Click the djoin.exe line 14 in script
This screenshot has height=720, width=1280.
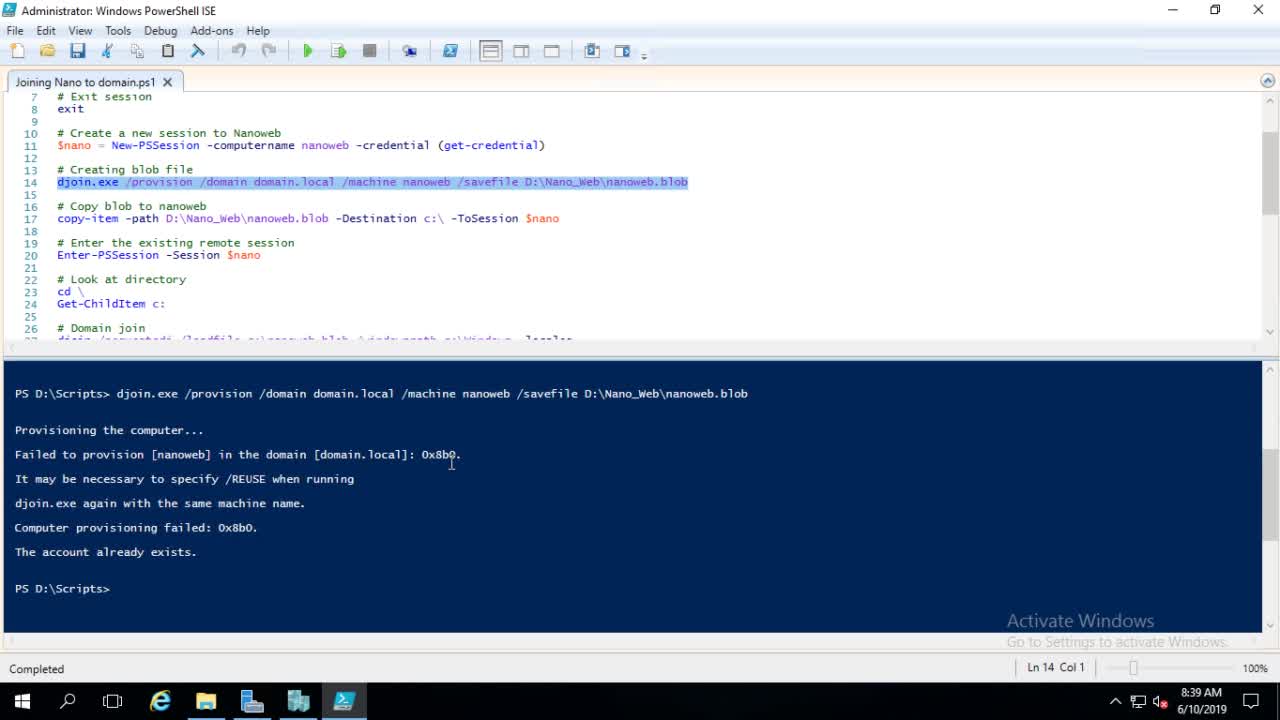372,182
